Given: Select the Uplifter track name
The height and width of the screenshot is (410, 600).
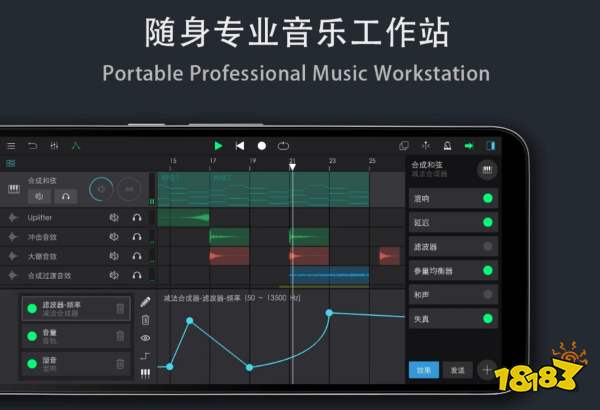Looking at the screenshot, I should (39, 217).
